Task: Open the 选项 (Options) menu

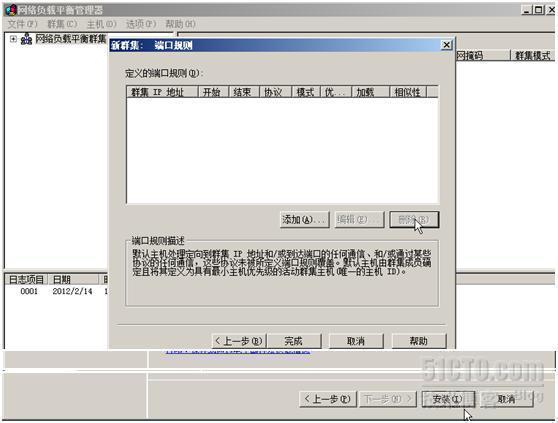Action: (x=141, y=24)
